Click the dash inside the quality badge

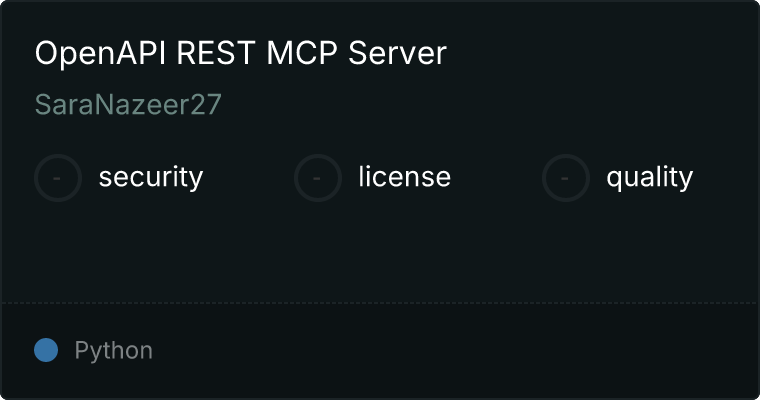pyautogui.click(x=565, y=178)
